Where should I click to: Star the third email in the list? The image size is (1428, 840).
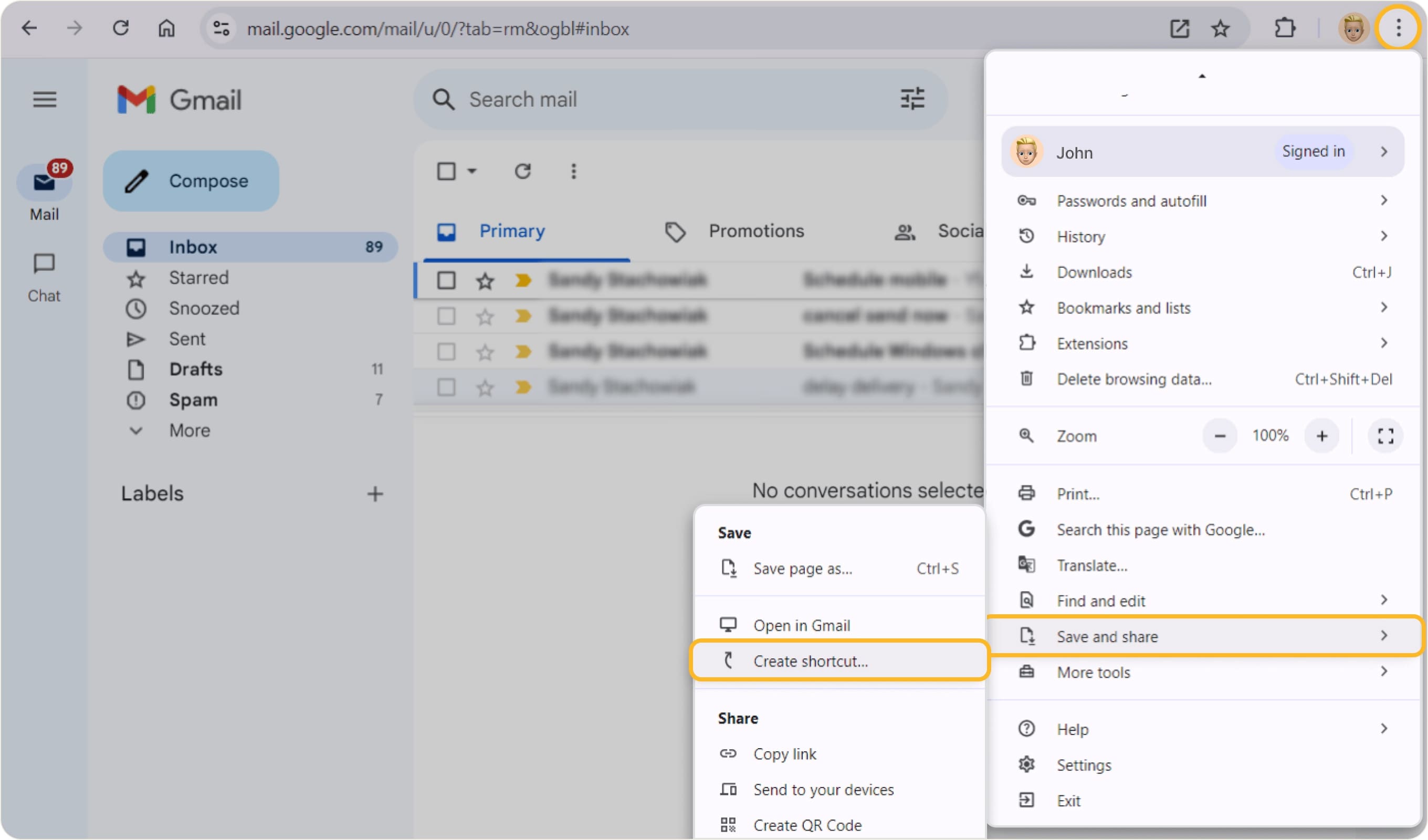coord(485,352)
